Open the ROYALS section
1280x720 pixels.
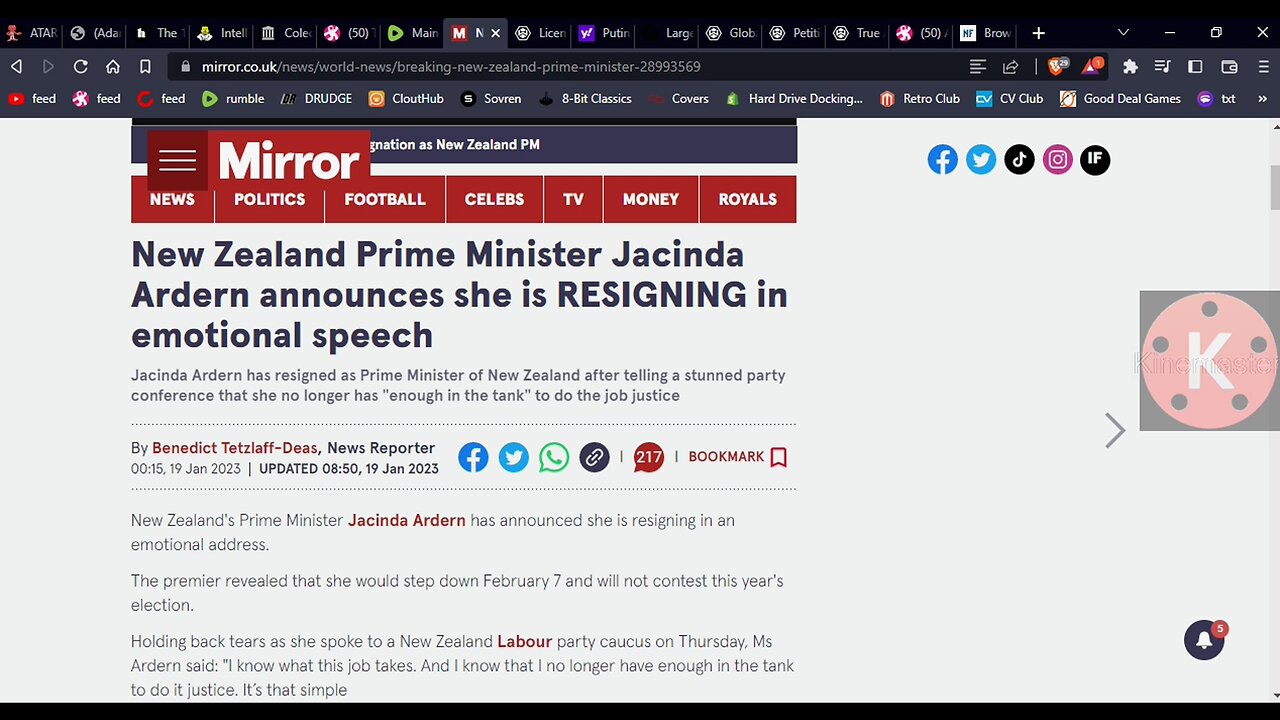coord(747,199)
